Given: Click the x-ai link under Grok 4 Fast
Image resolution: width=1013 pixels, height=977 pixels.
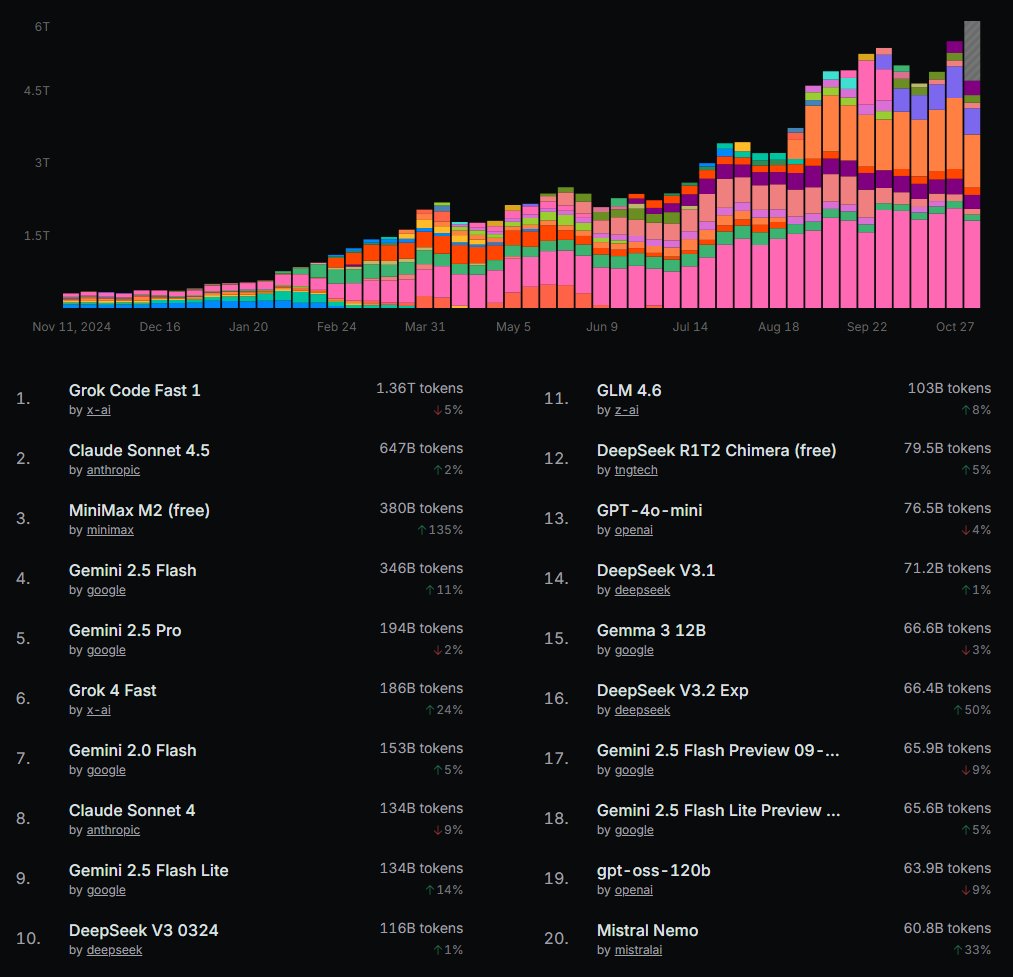Looking at the screenshot, I should tap(98, 710).
